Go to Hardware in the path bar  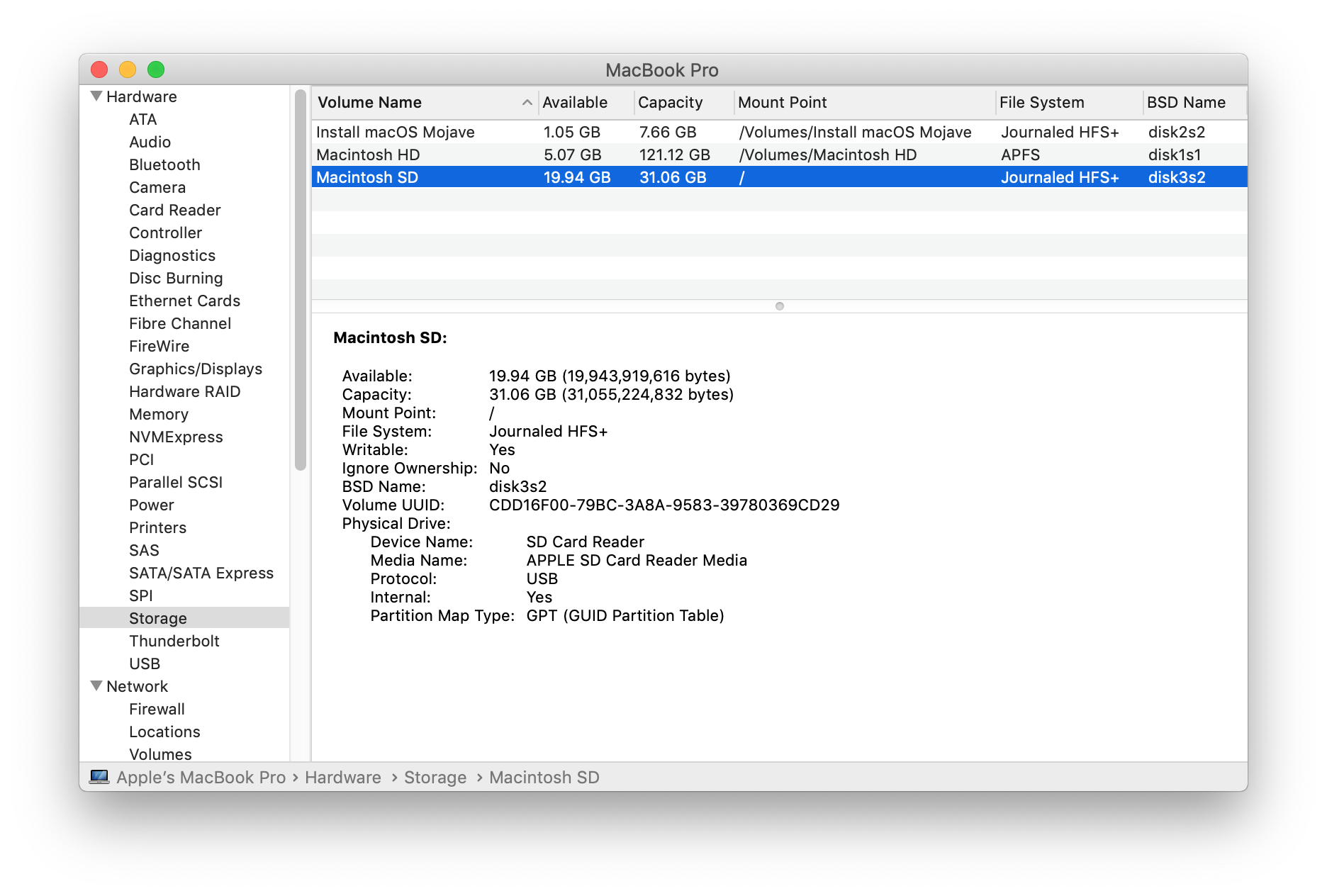(343, 777)
